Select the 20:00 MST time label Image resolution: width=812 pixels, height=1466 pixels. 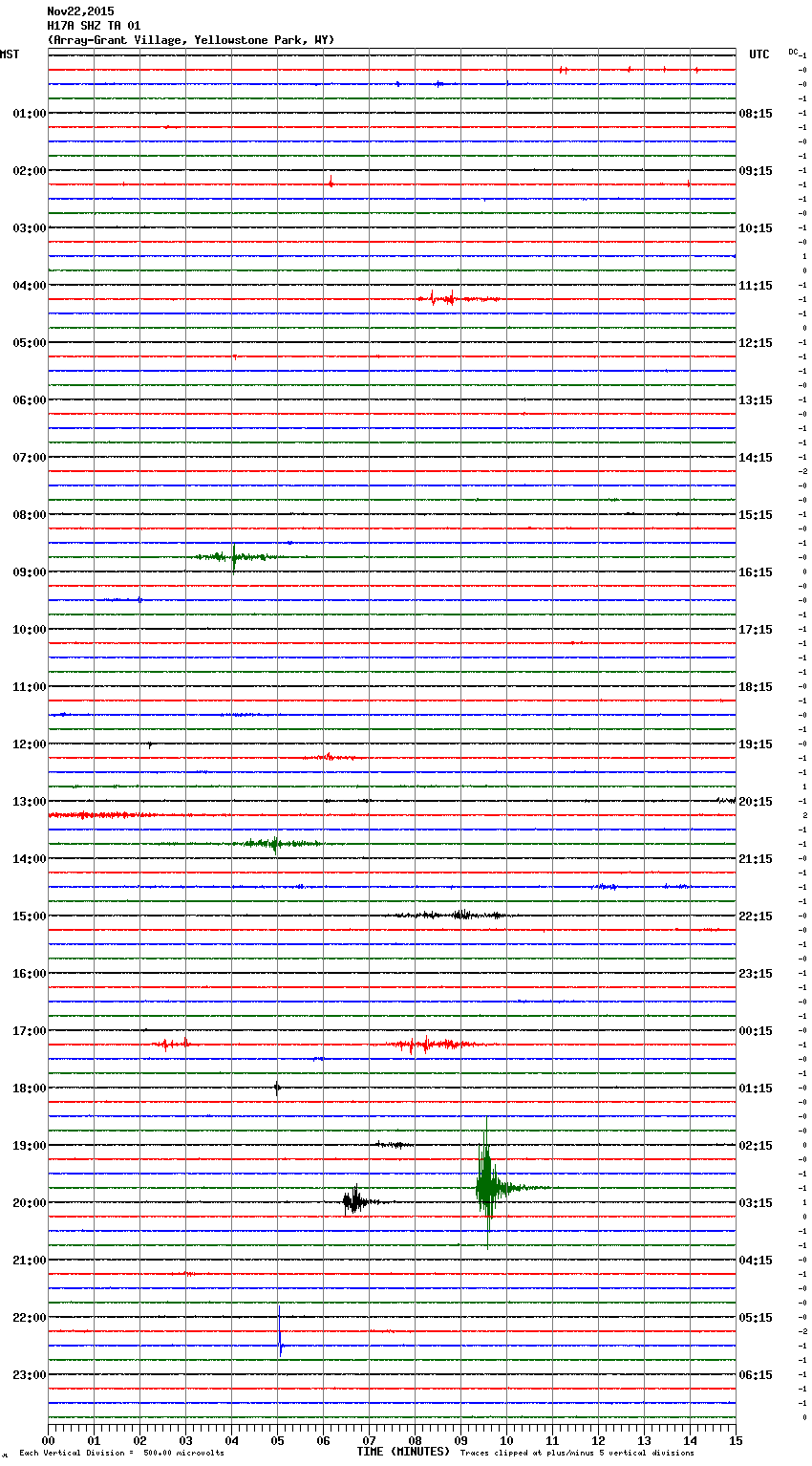click(29, 1203)
